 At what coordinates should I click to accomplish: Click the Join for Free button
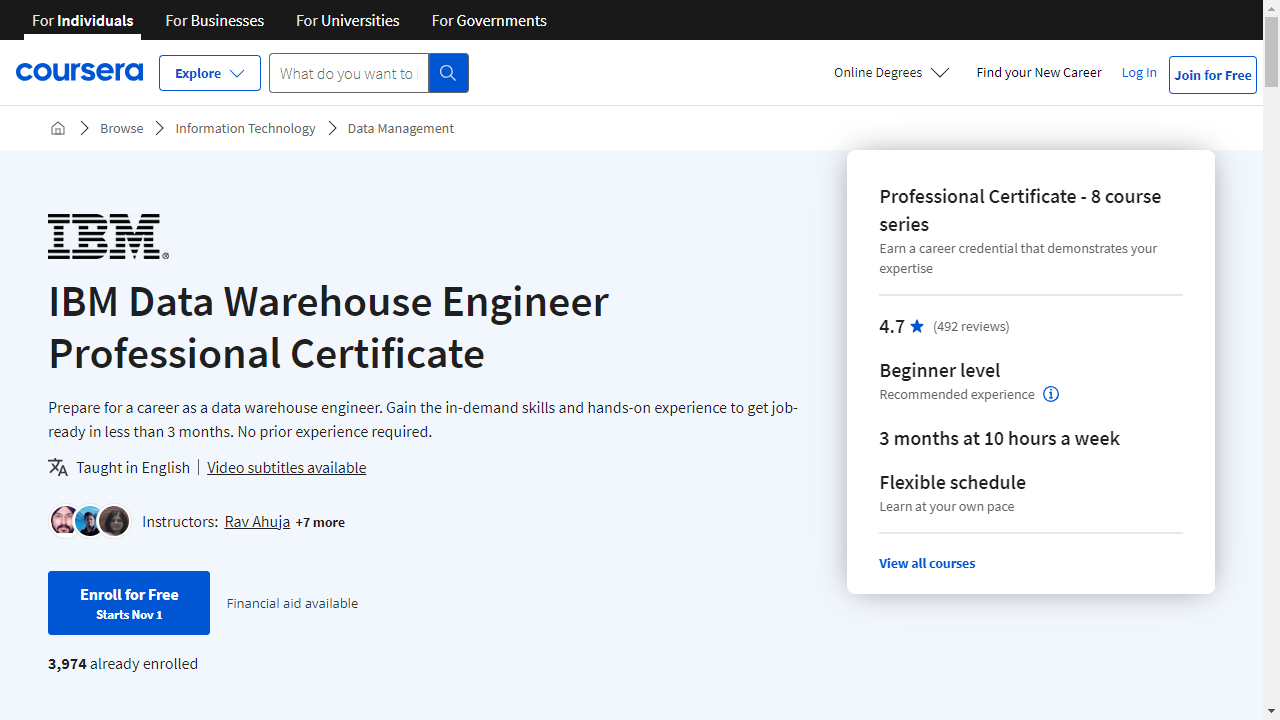pos(1213,75)
